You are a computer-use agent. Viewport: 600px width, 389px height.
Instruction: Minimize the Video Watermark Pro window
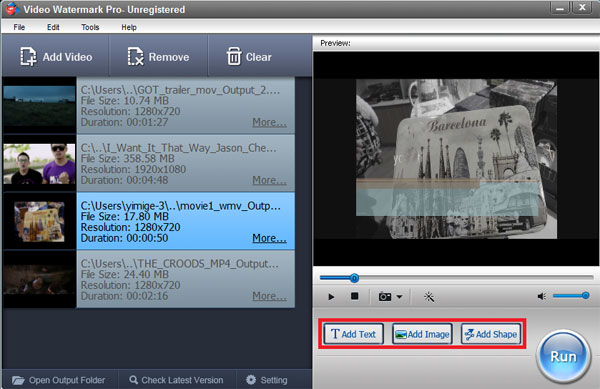click(x=560, y=8)
